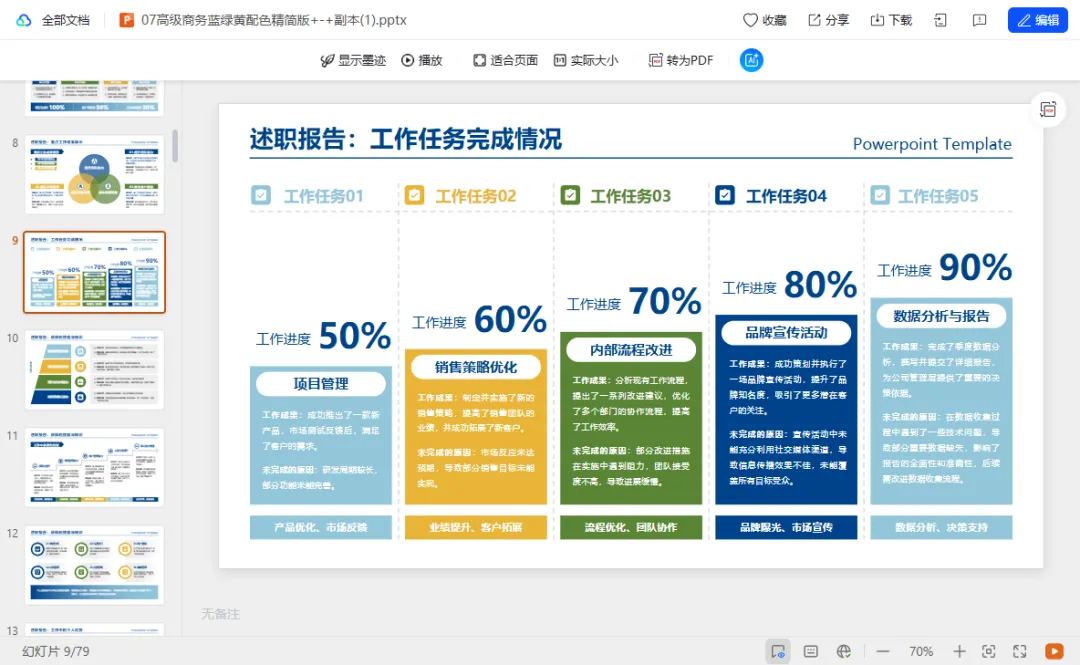Select slide 11 thumbnail
This screenshot has height=665, width=1080.
click(95, 467)
